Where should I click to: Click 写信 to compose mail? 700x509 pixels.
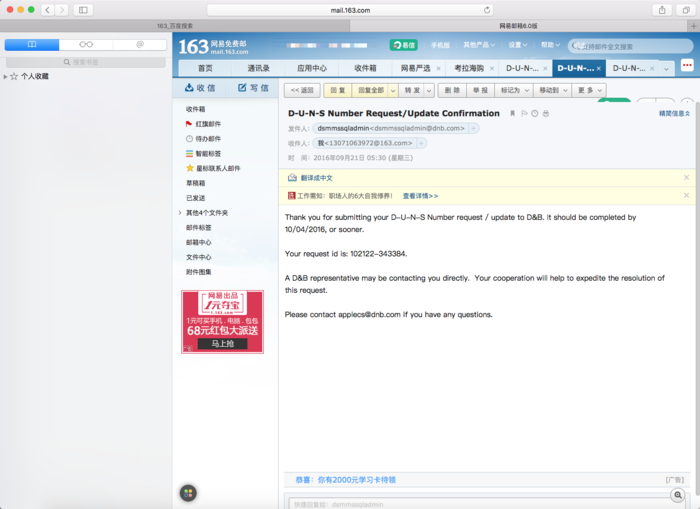coord(253,88)
